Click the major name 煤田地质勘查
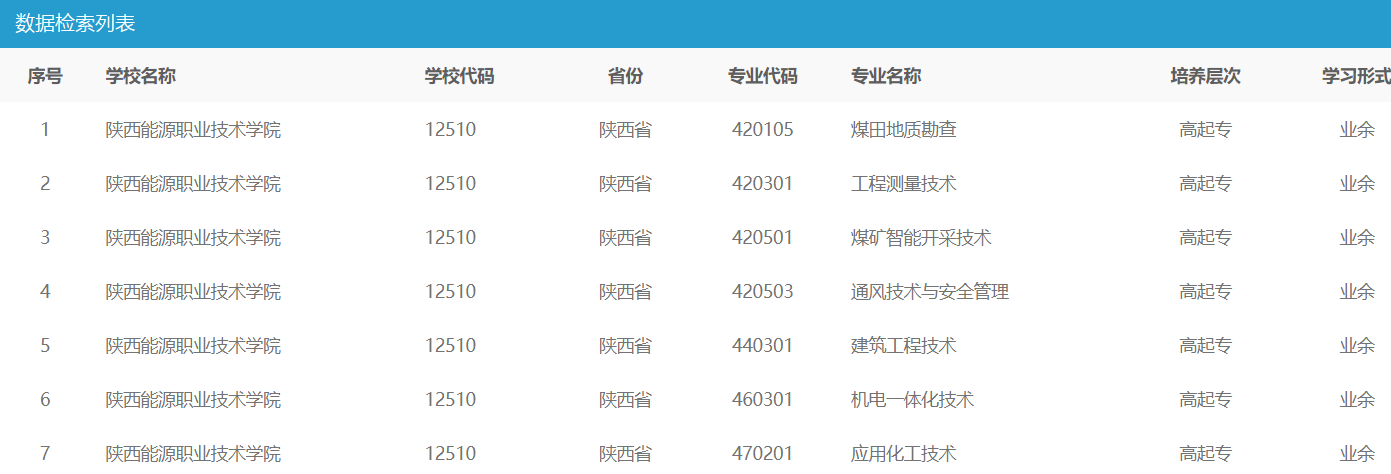Viewport: 1391px width, 474px height. click(904, 130)
